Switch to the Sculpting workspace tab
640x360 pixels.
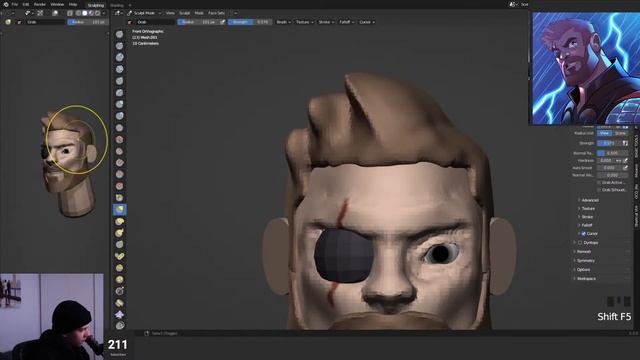coord(96,5)
